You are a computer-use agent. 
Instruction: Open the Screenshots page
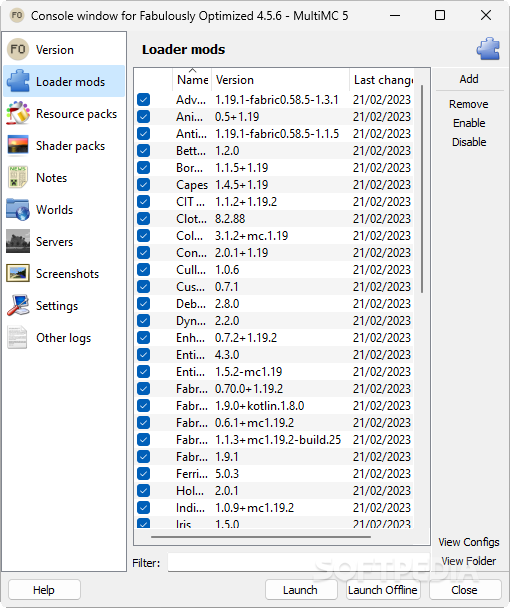click(64, 273)
